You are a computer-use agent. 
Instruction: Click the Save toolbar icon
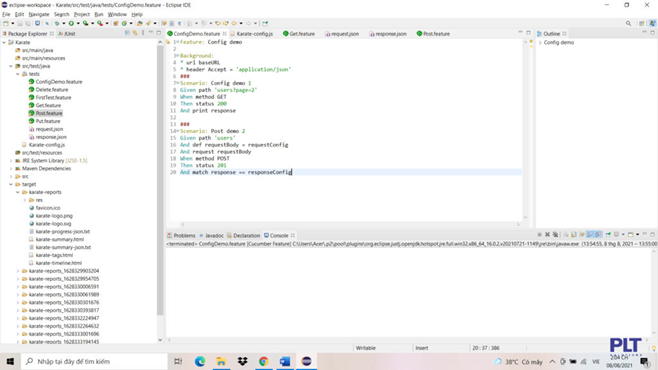tap(20, 23)
